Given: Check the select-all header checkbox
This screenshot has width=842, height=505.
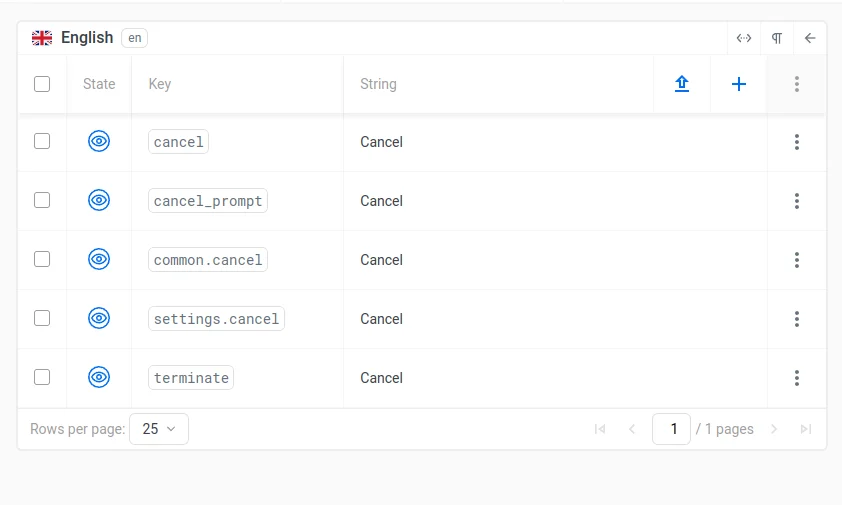Looking at the screenshot, I should coord(42,84).
